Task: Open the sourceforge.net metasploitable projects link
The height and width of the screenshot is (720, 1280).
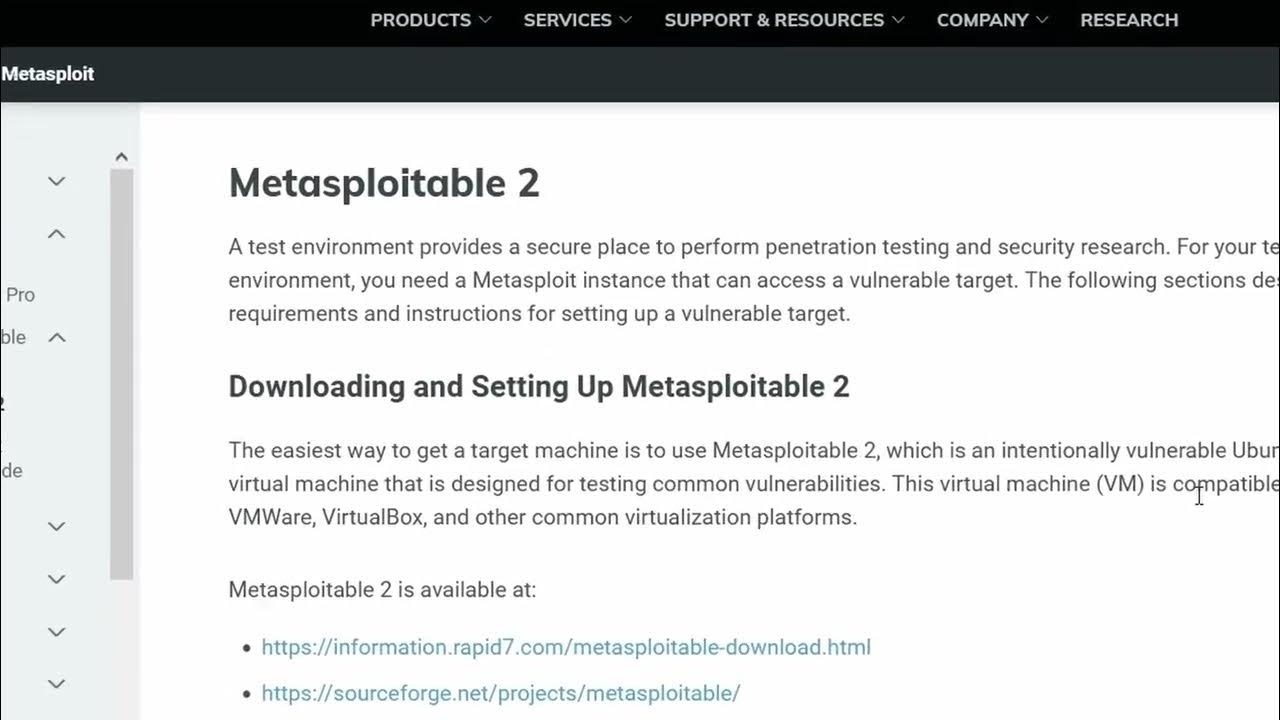Action: click(x=501, y=693)
